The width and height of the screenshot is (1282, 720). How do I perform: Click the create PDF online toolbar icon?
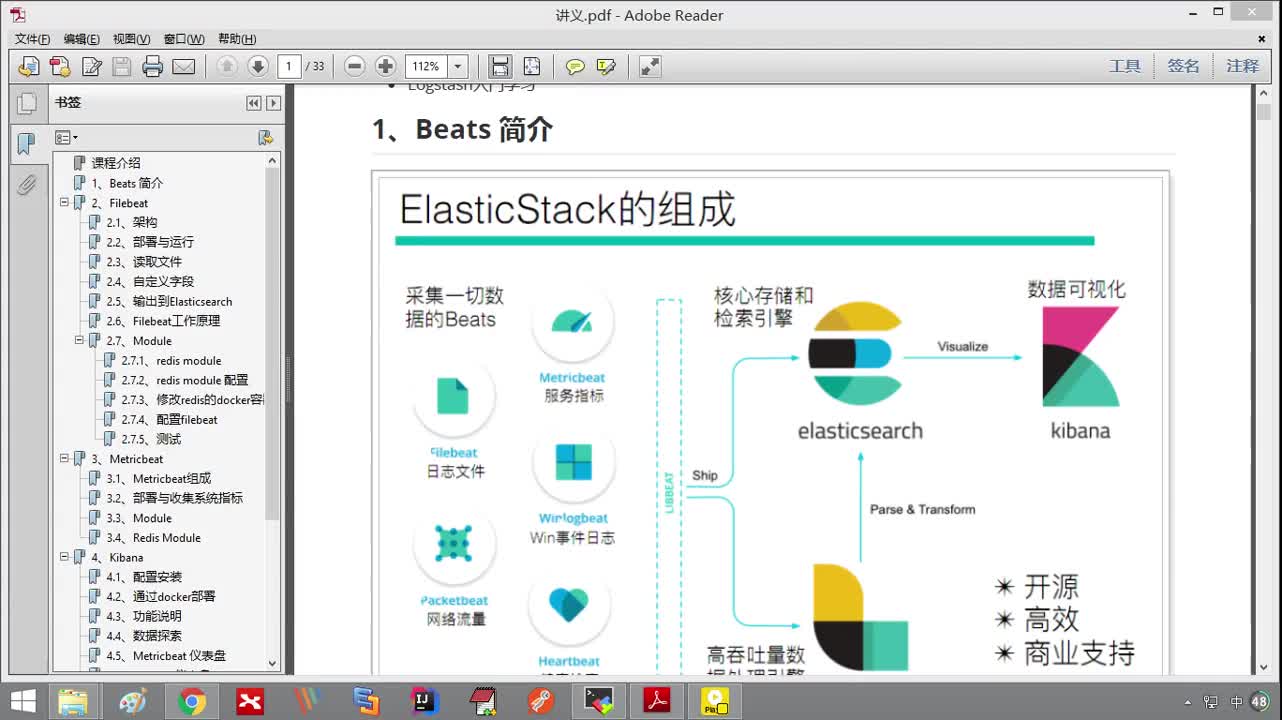coord(29,66)
